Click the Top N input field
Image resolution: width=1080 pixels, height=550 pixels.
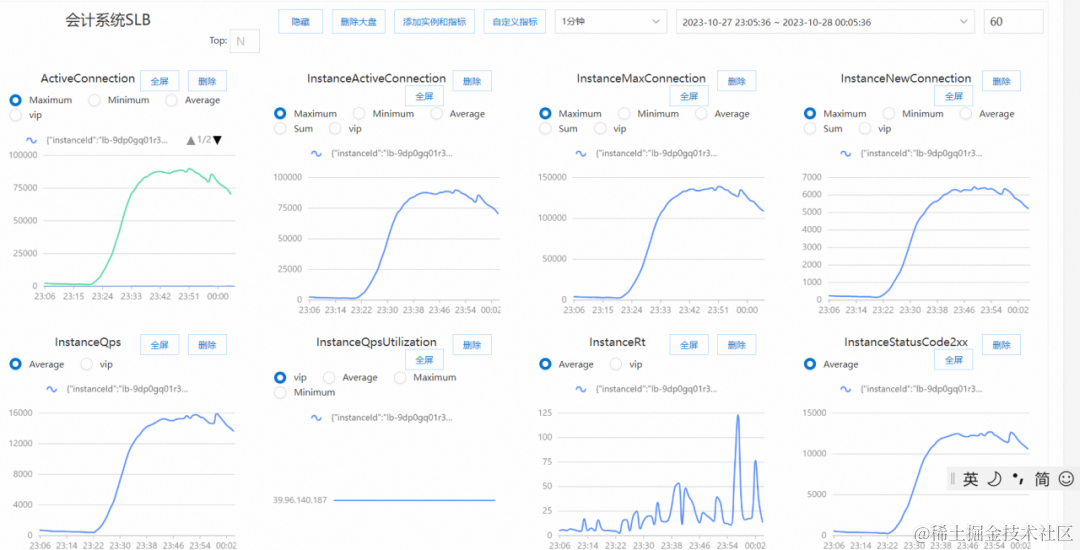[245, 41]
